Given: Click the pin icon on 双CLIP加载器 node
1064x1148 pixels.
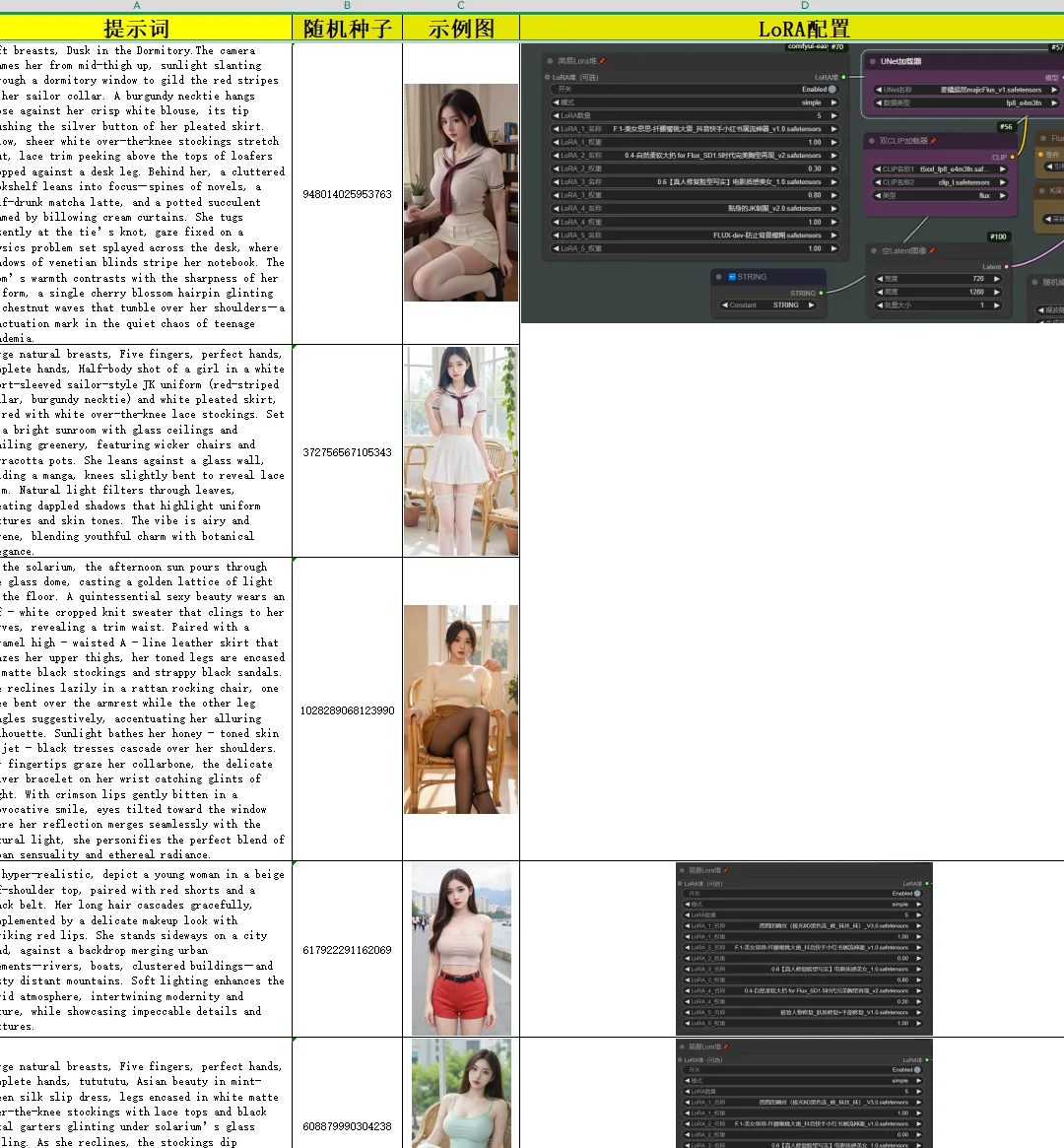Looking at the screenshot, I should 933,141.
